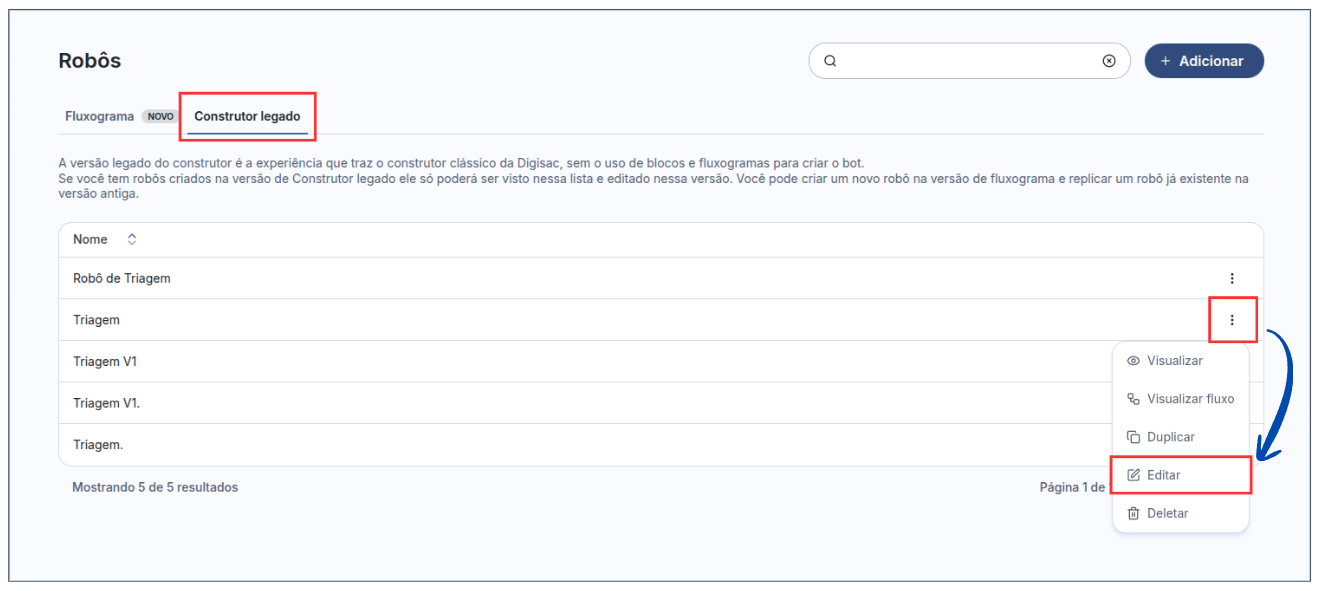Image resolution: width=1319 pixels, height=591 pixels.
Task: Select the Construtor legado tab
Action: click(x=247, y=116)
